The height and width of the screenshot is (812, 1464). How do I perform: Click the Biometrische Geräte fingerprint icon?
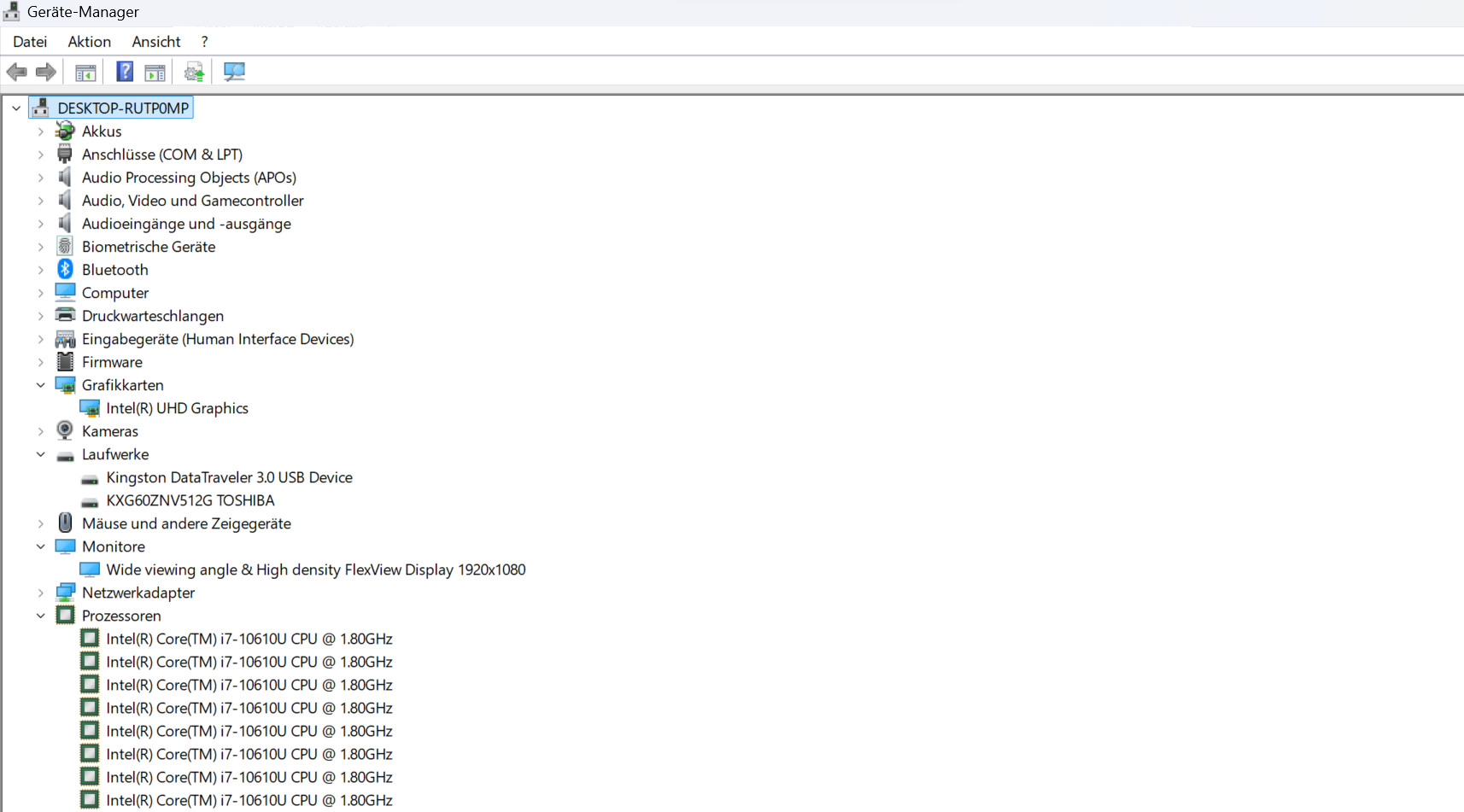coord(65,247)
